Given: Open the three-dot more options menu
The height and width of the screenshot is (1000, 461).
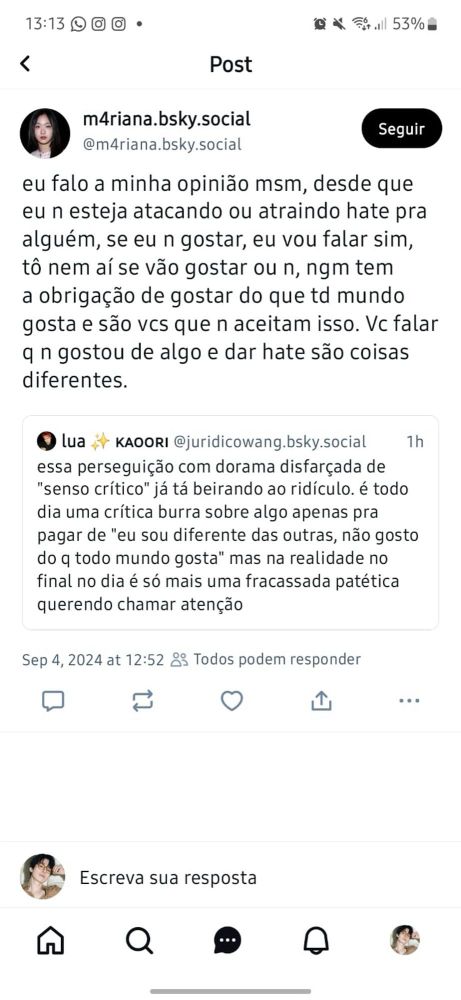Looking at the screenshot, I should click(409, 701).
